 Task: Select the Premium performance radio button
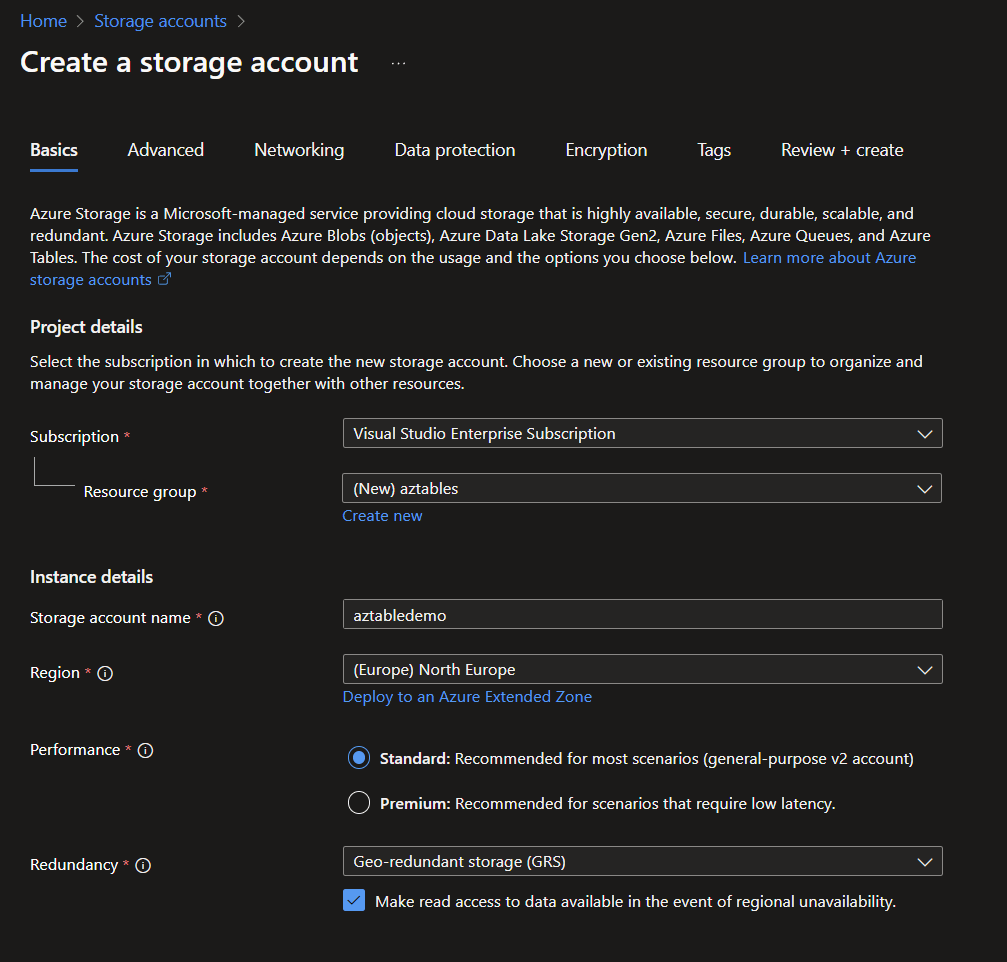coord(359,803)
